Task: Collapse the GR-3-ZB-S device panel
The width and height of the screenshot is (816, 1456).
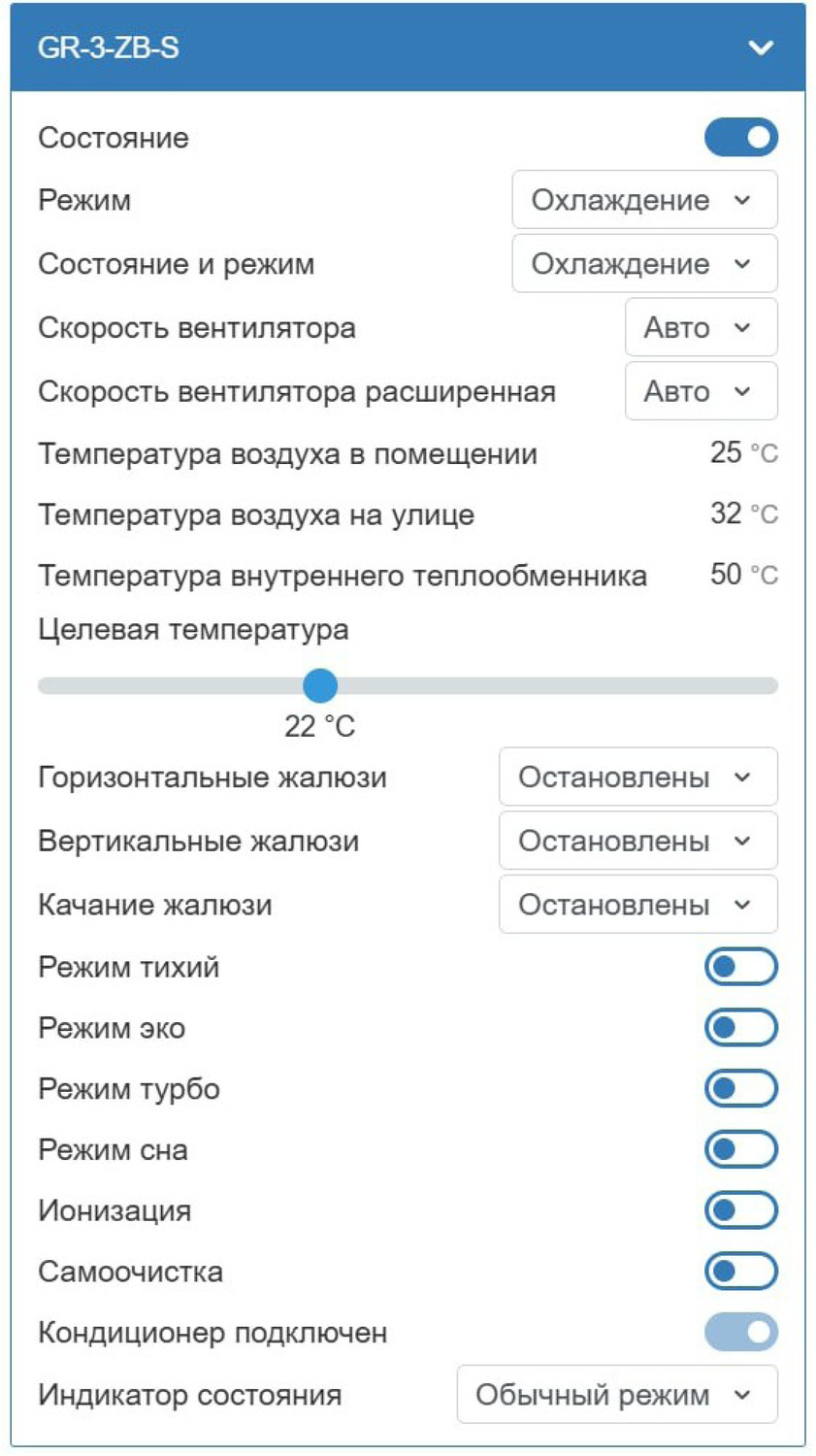Action: point(763,46)
